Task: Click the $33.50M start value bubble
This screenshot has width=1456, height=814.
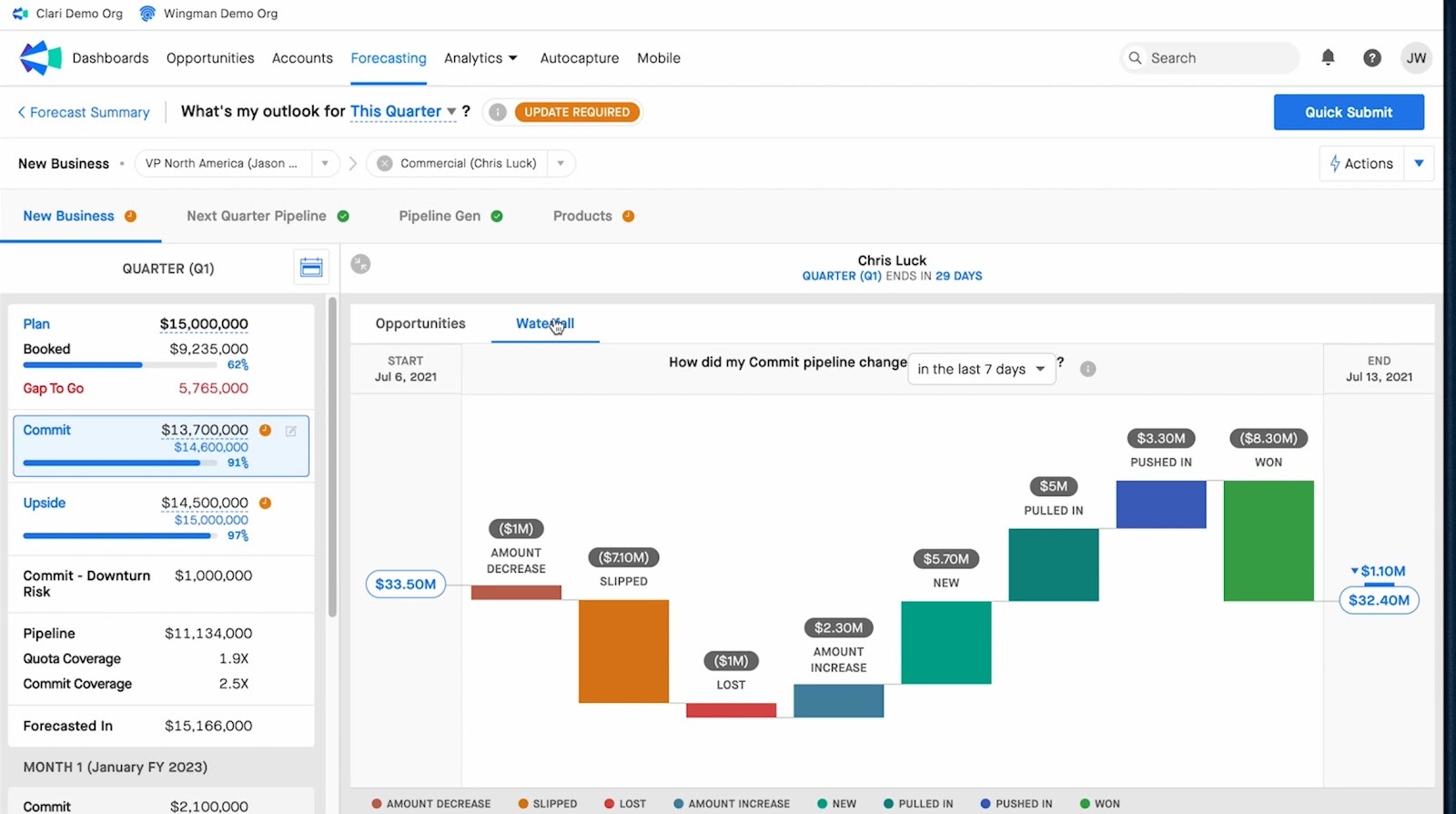Action: (406, 584)
